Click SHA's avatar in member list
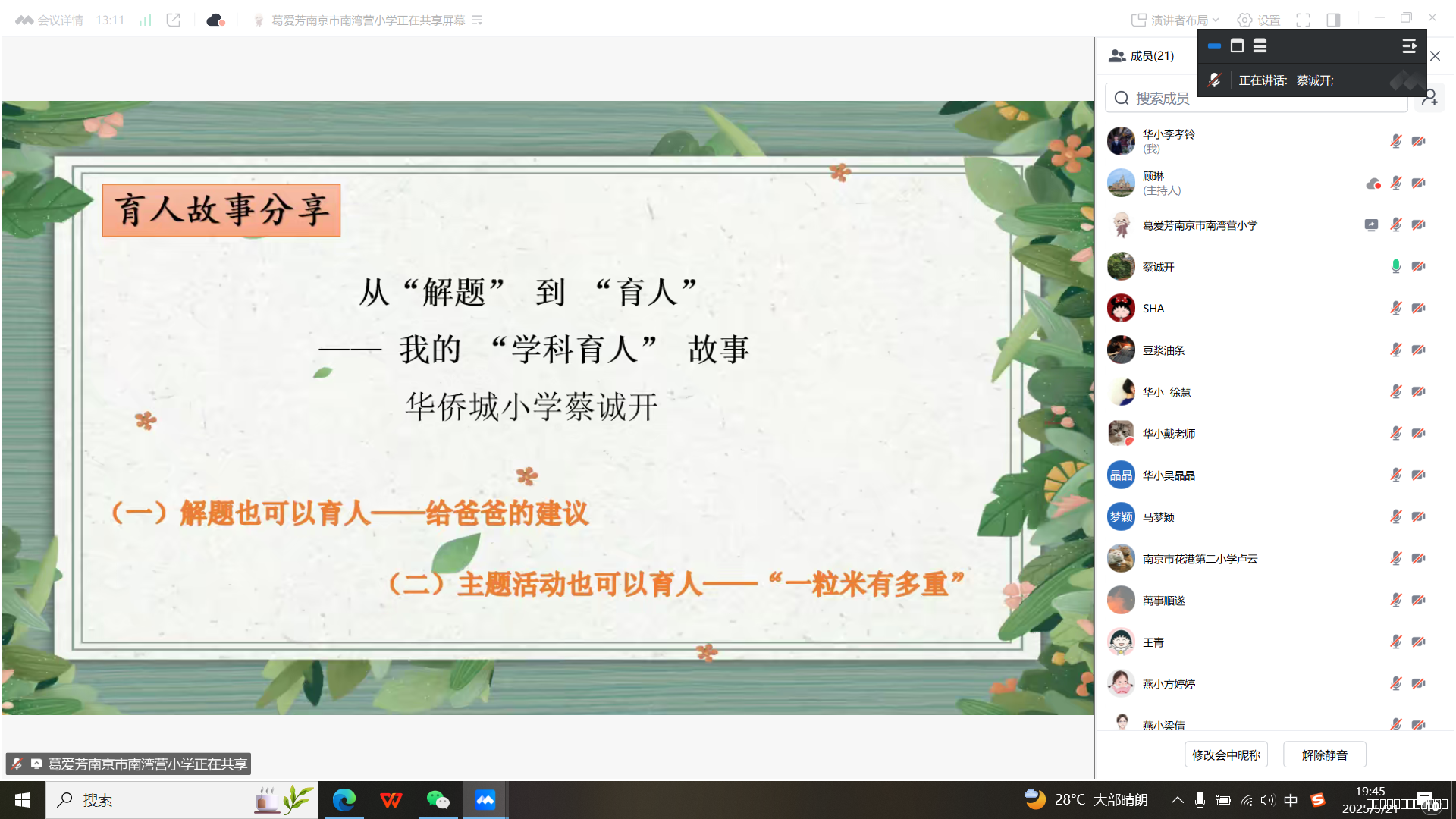 click(1121, 309)
